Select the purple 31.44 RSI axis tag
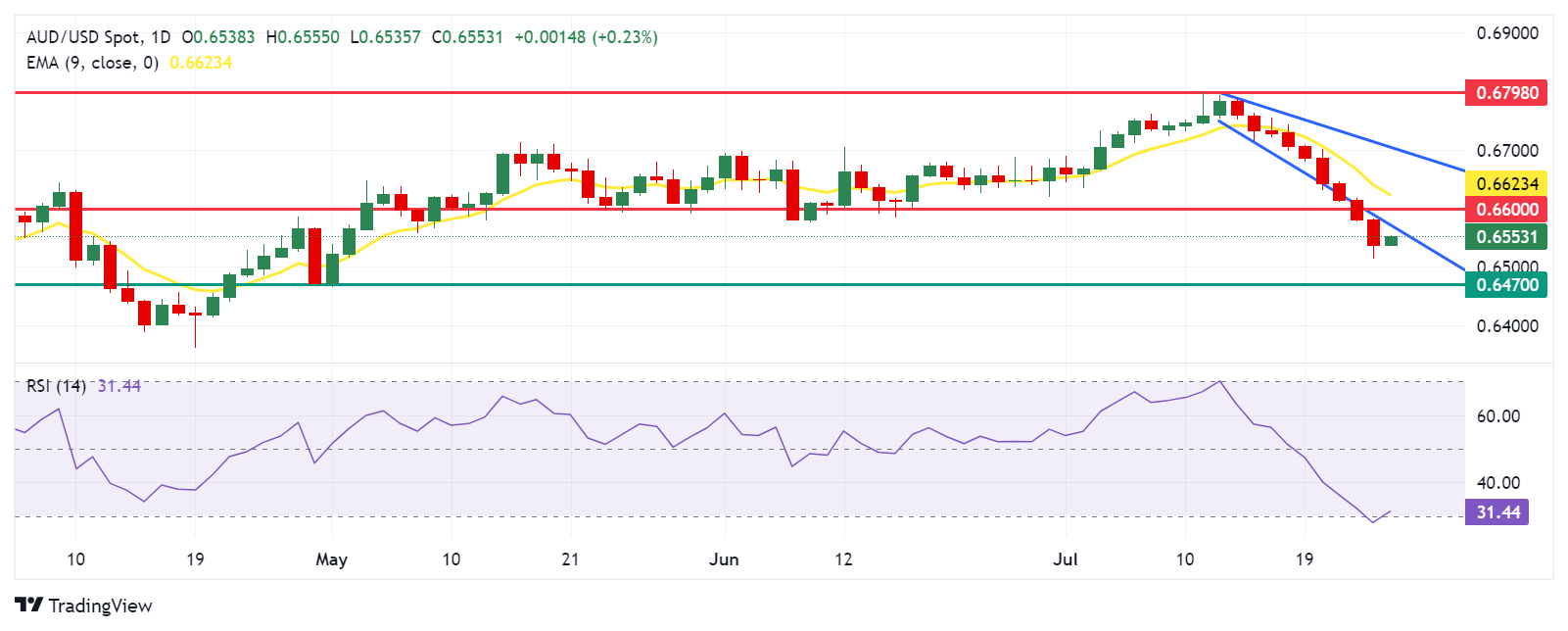The image size is (1568, 631). coord(1497,512)
